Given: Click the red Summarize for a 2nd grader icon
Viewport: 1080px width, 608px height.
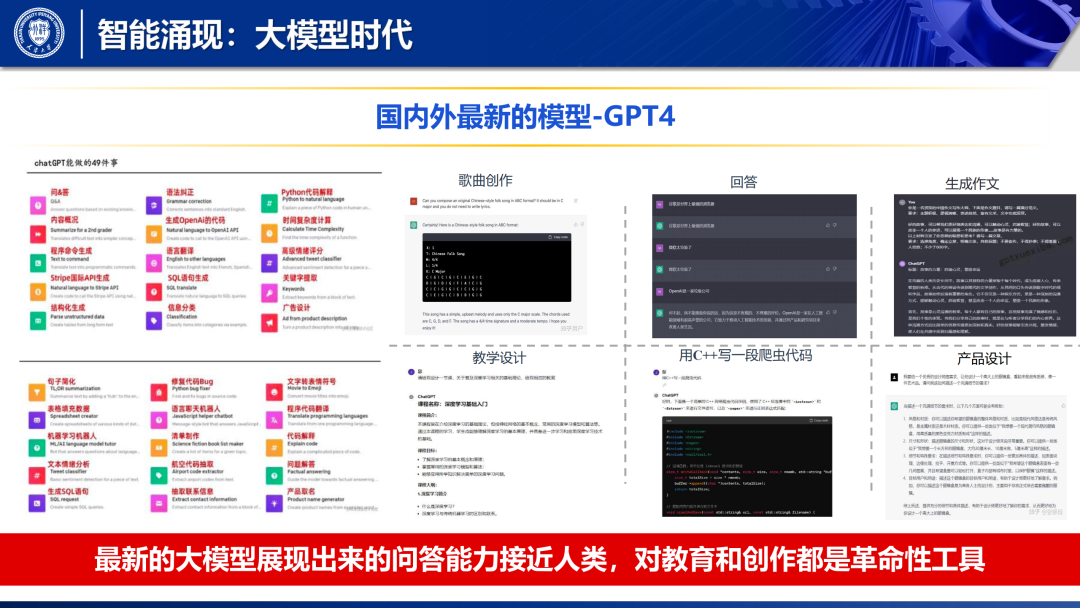Looking at the screenshot, I should coord(38,234).
